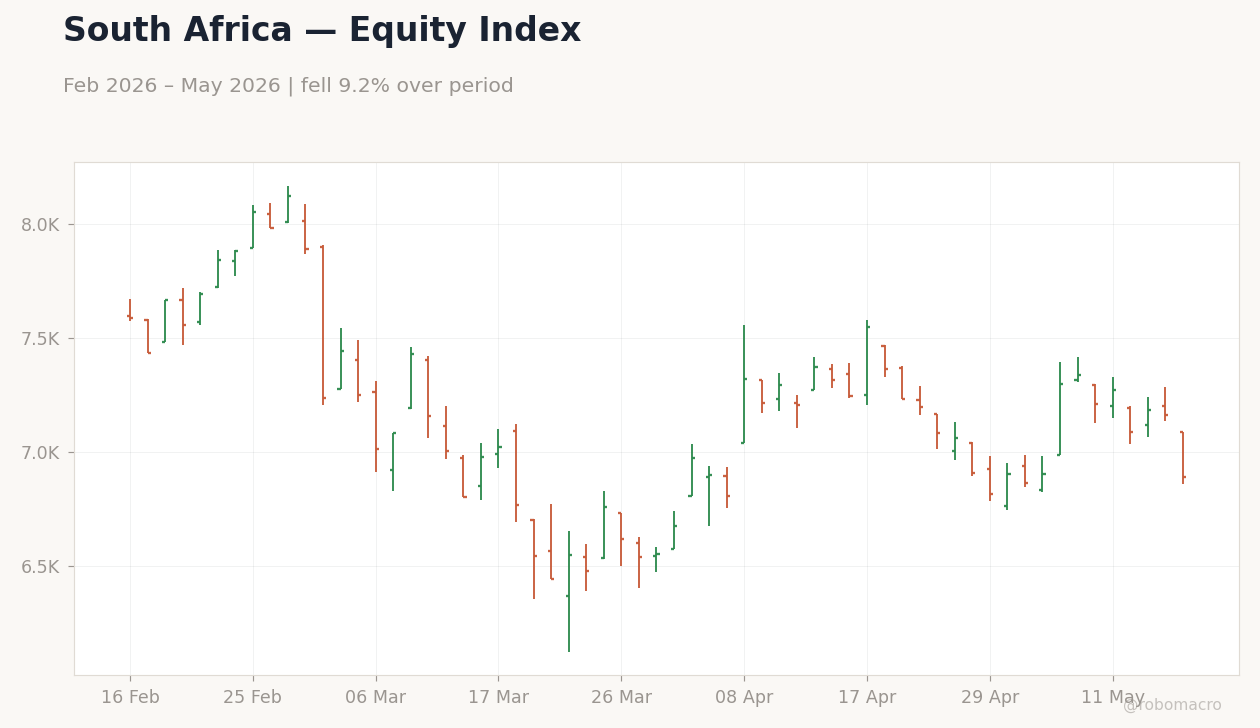This screenshot has height=728, width=1260.
Task: Open the @robomacro watermark link
Action: coord(1172,706)
